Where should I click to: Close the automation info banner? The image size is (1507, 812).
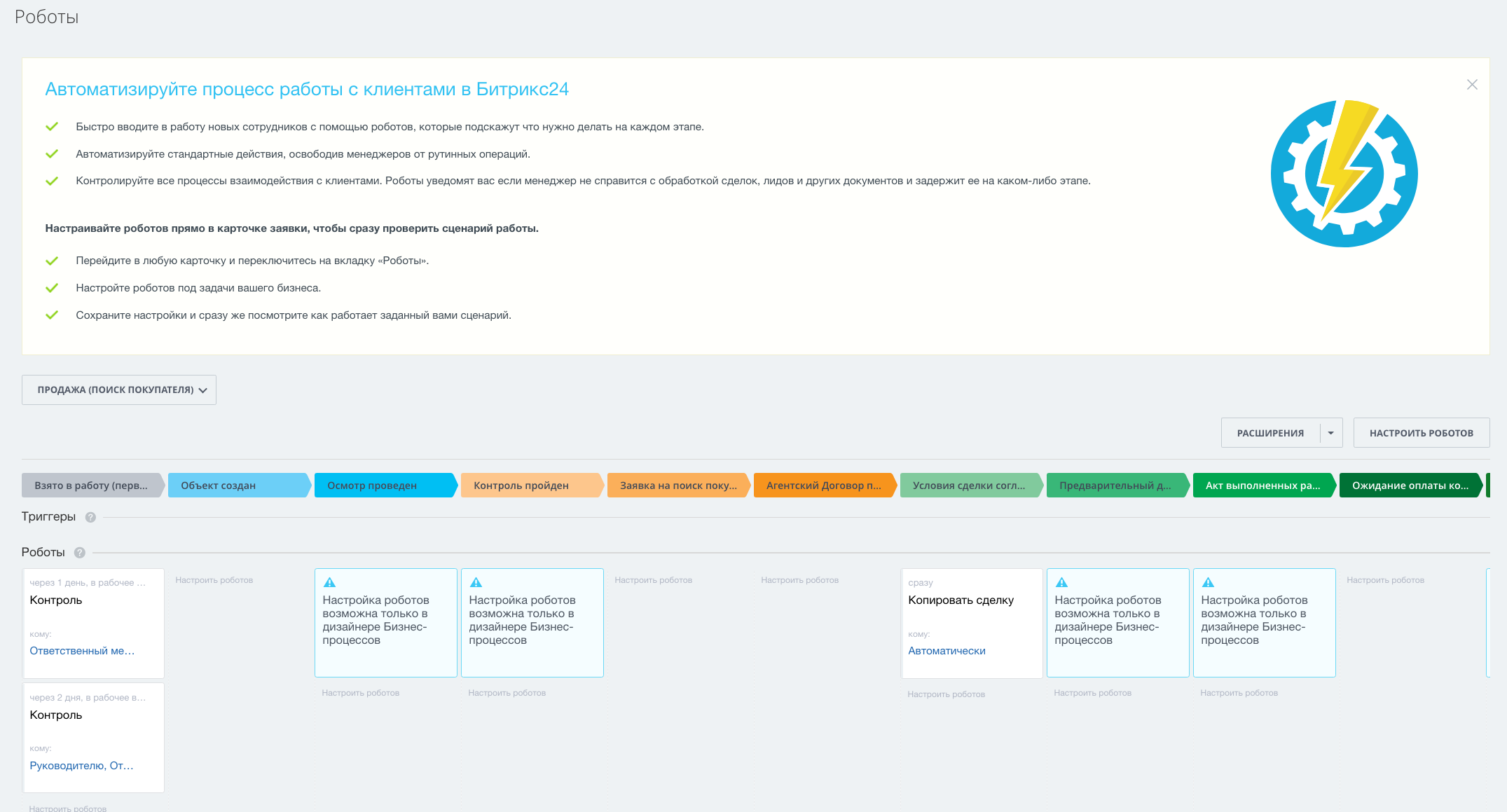(x=1472, y=85)
